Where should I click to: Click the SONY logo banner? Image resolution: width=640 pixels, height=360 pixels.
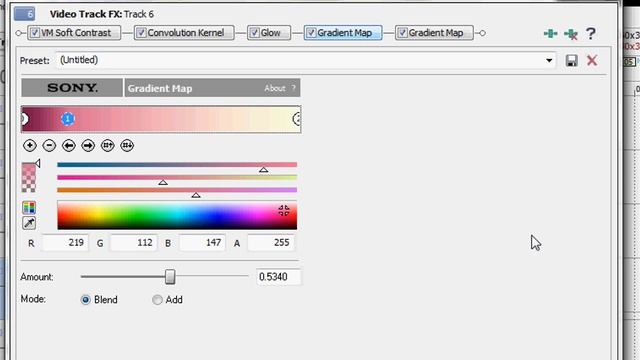pos(72,88)
